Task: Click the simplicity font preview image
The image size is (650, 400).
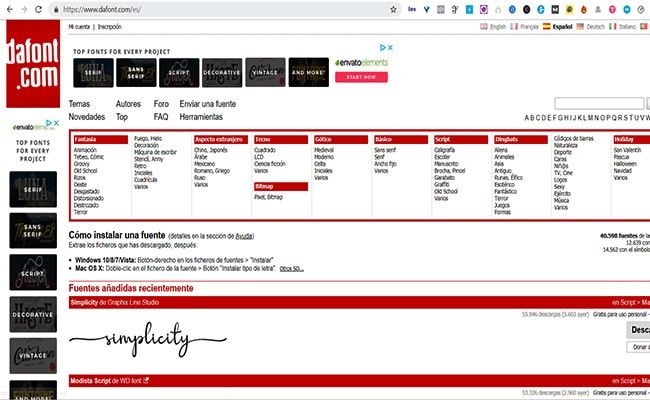Action: point(148,339)
